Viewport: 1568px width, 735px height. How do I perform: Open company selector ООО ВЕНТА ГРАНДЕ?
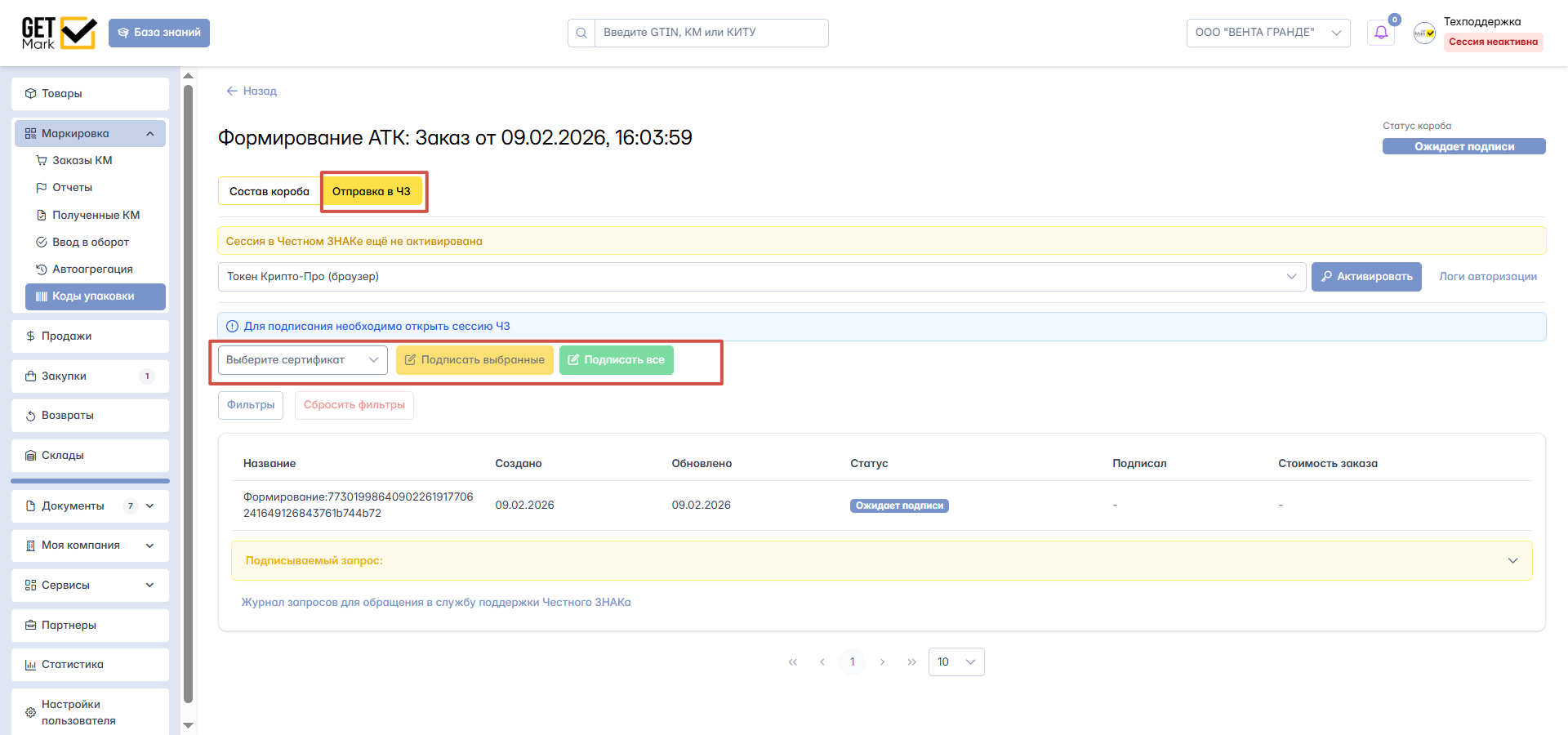(1268, 33)
